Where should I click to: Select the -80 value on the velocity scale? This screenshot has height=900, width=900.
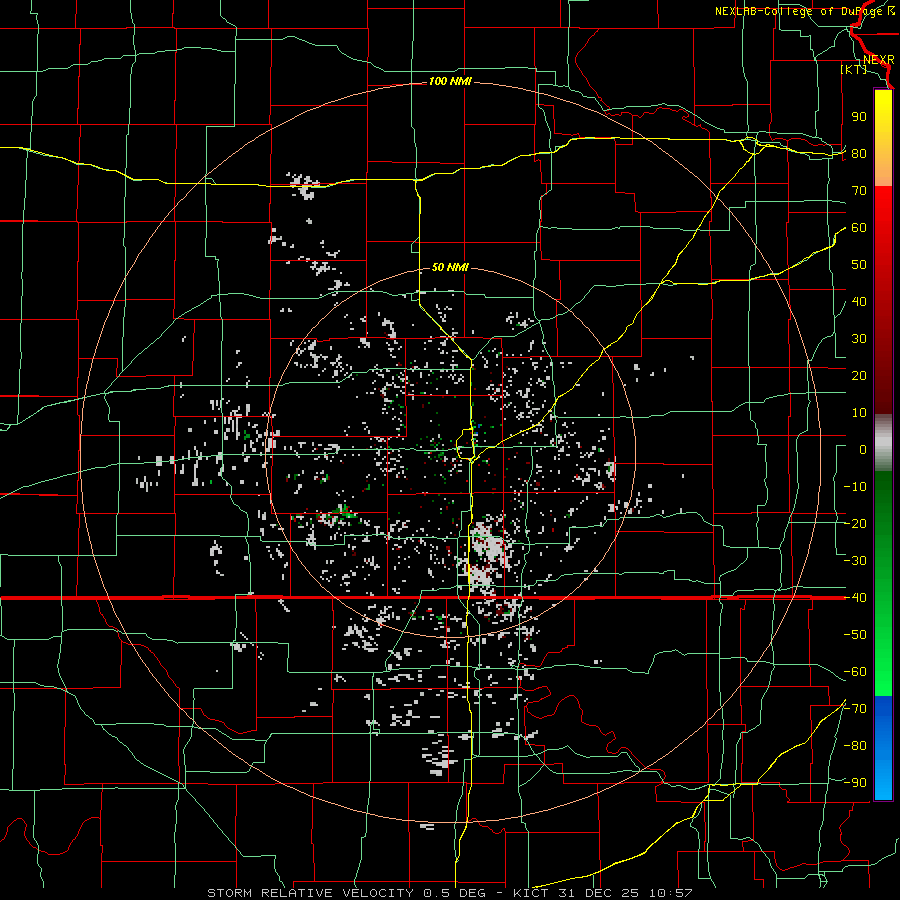(855, 746)
